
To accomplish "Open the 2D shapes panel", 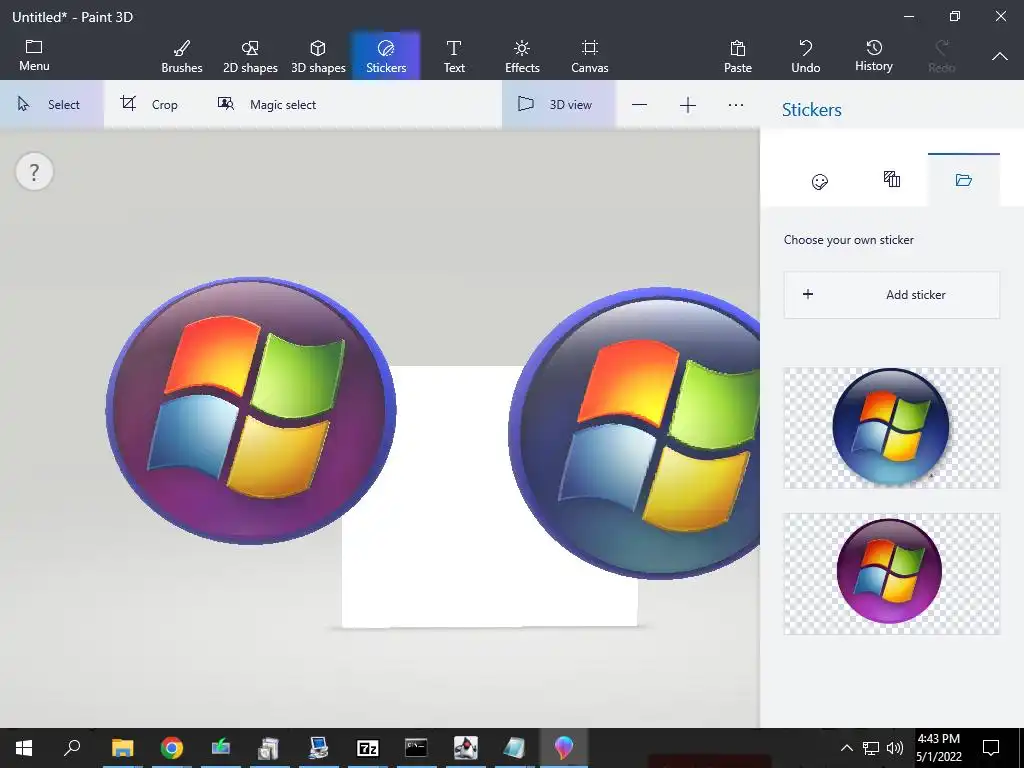I will tap(250, 56).
